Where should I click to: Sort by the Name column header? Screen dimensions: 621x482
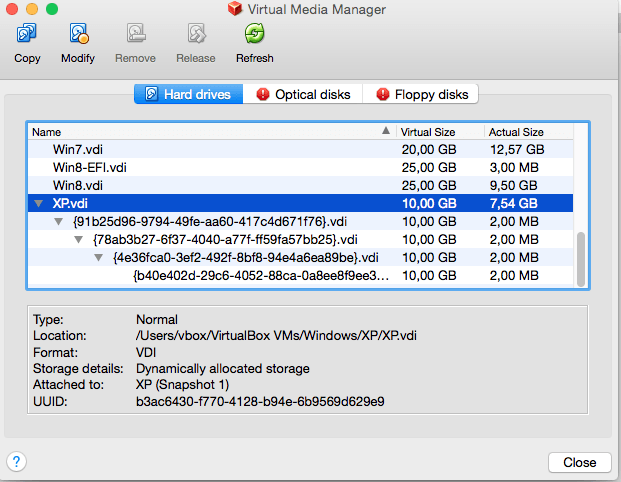point(211,131)
